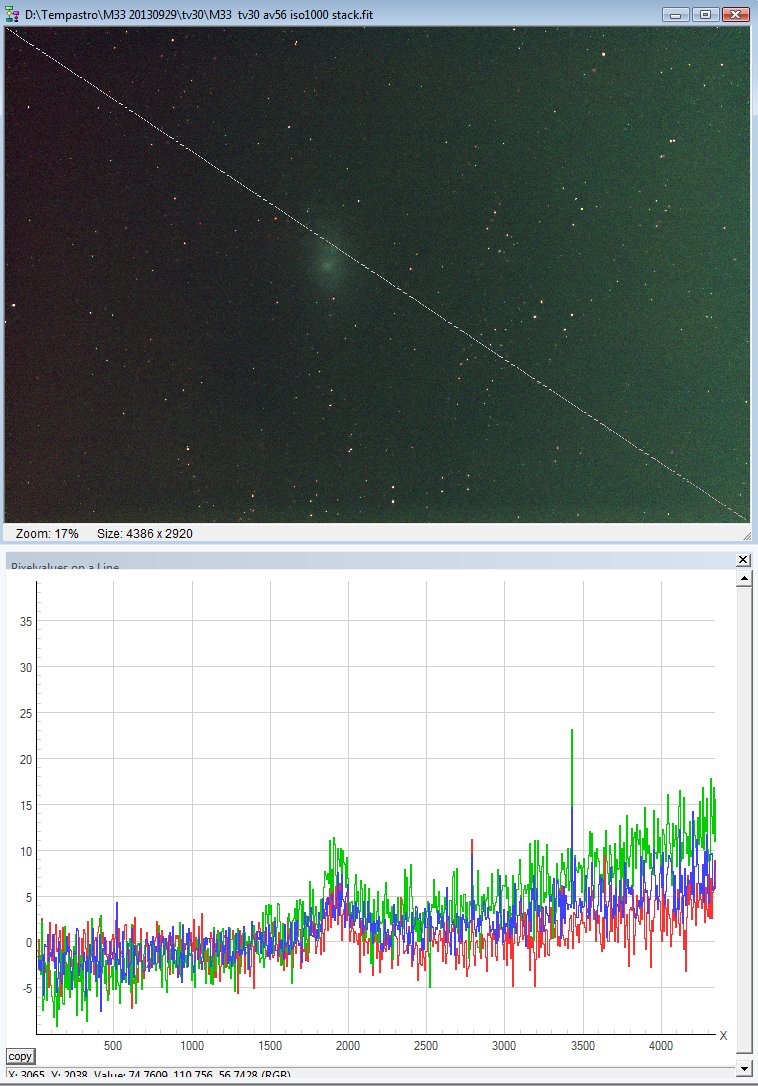758x1086 pixels.
Task: Click the M33 galaxy in the image center
Action: coord(326,264)
